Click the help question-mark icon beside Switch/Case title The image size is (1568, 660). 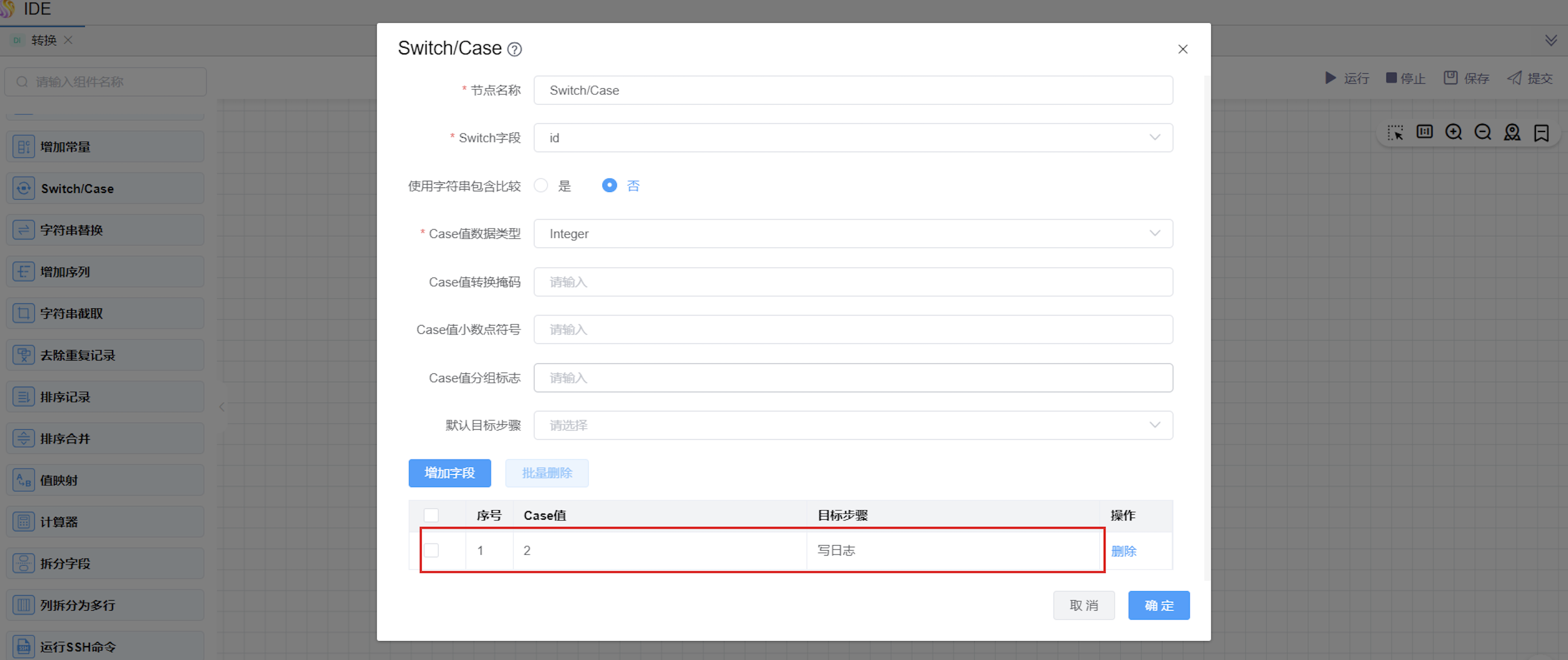tap(514, 49)
